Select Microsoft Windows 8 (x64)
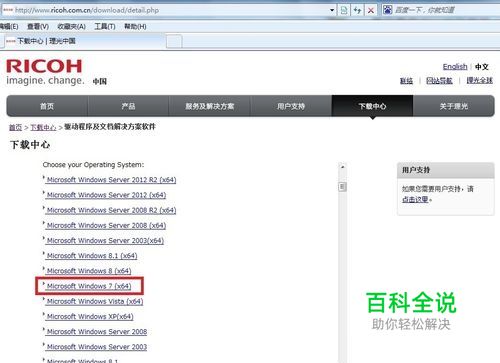The width and height of the screenshot is (500, 363). pos(89,271)
